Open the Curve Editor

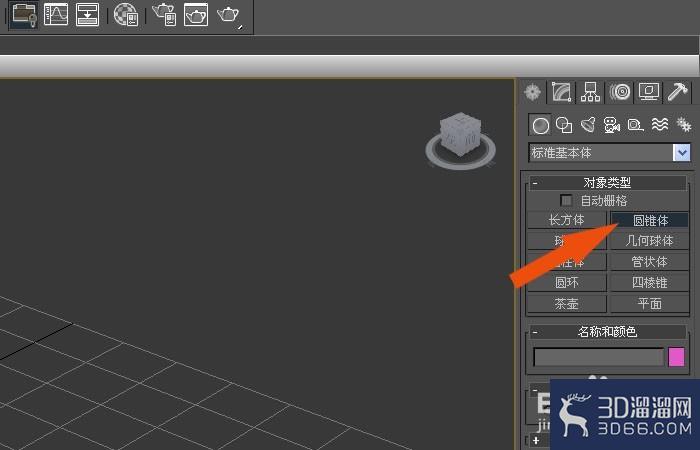click(x=56, y=14)
